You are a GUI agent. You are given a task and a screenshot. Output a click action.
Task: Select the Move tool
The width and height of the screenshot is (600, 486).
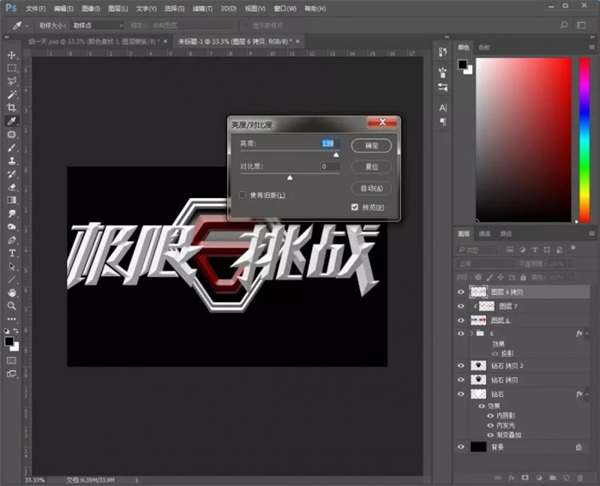click(12, 55)
